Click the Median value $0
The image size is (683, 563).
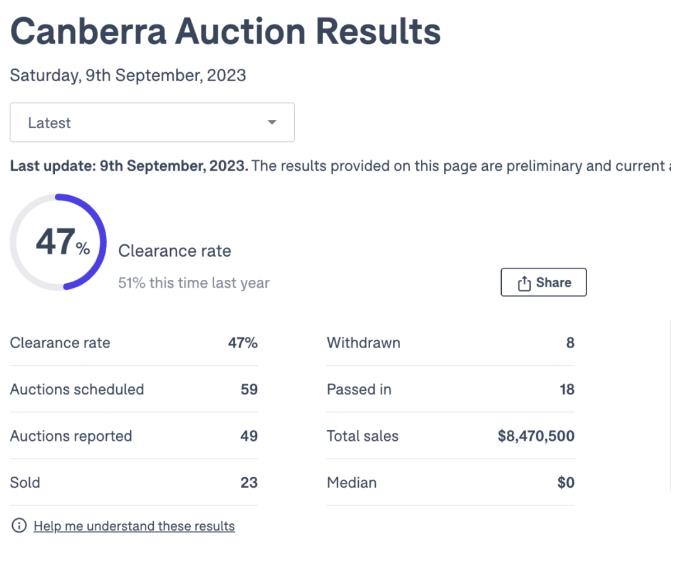[565, 483]
